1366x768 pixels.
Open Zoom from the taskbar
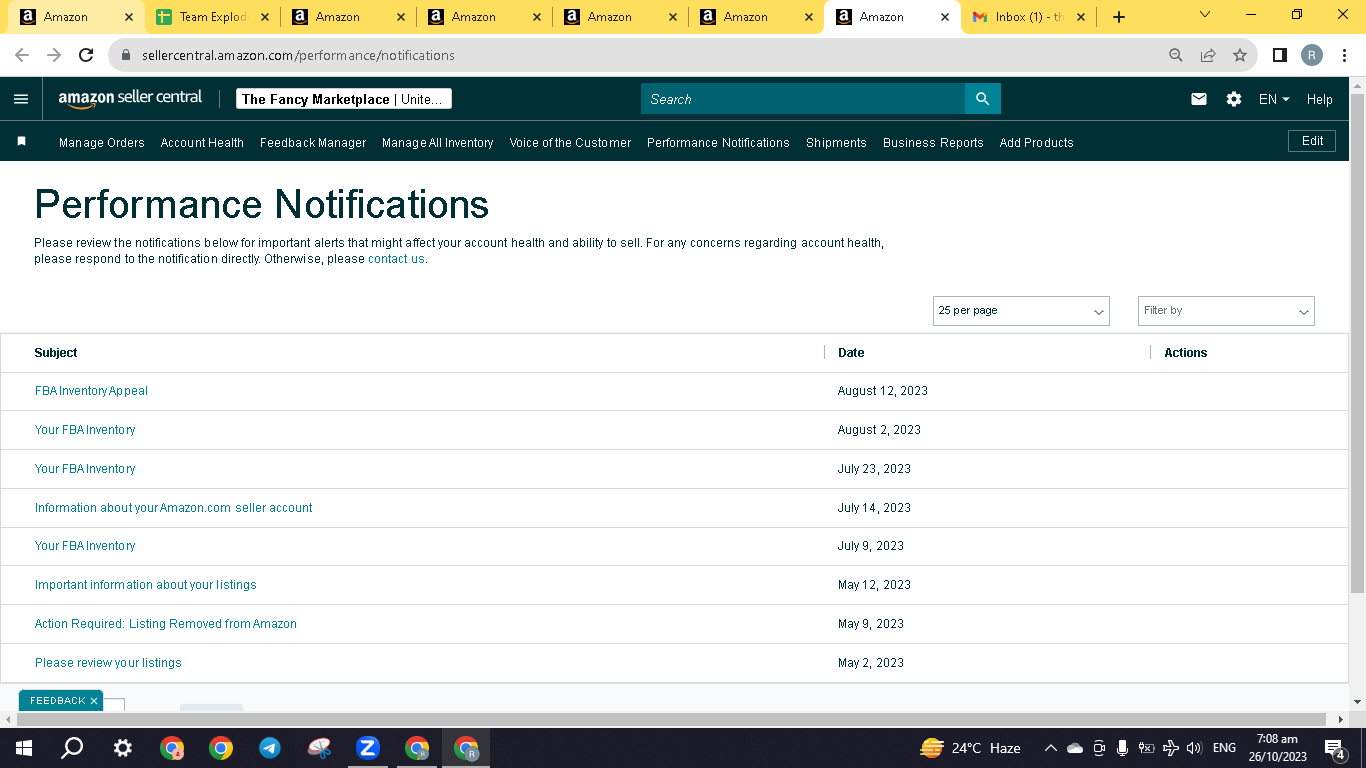coord(367,748)
